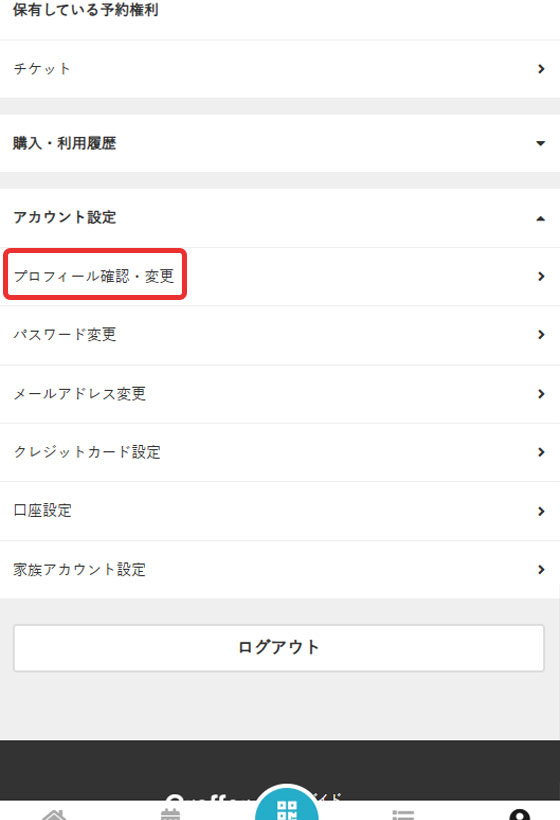Click the ログアウト button
This screenshot has height=820, width=560.
(x=279, y=647)
